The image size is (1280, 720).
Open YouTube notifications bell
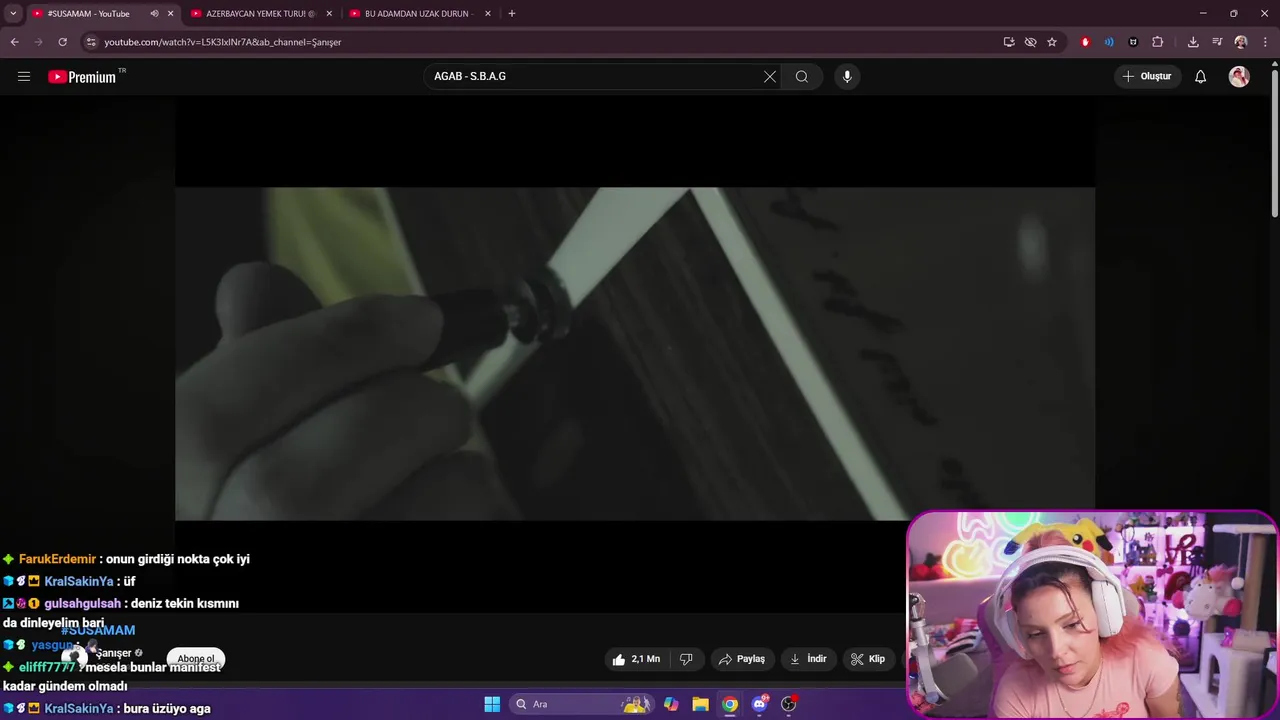tap(1200, 76)
